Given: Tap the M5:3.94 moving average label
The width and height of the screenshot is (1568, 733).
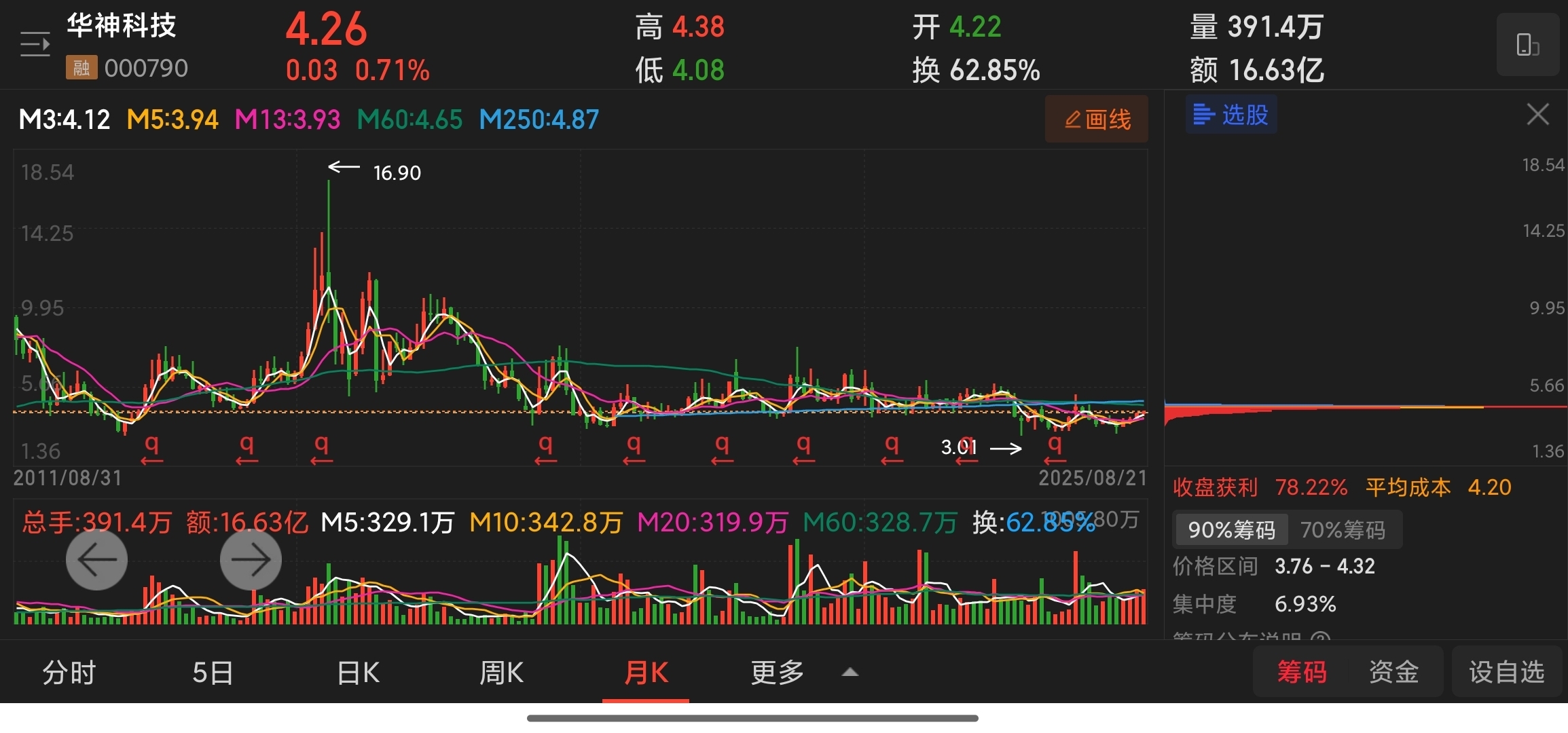Looking at the screenshot, I should point(172,119).
